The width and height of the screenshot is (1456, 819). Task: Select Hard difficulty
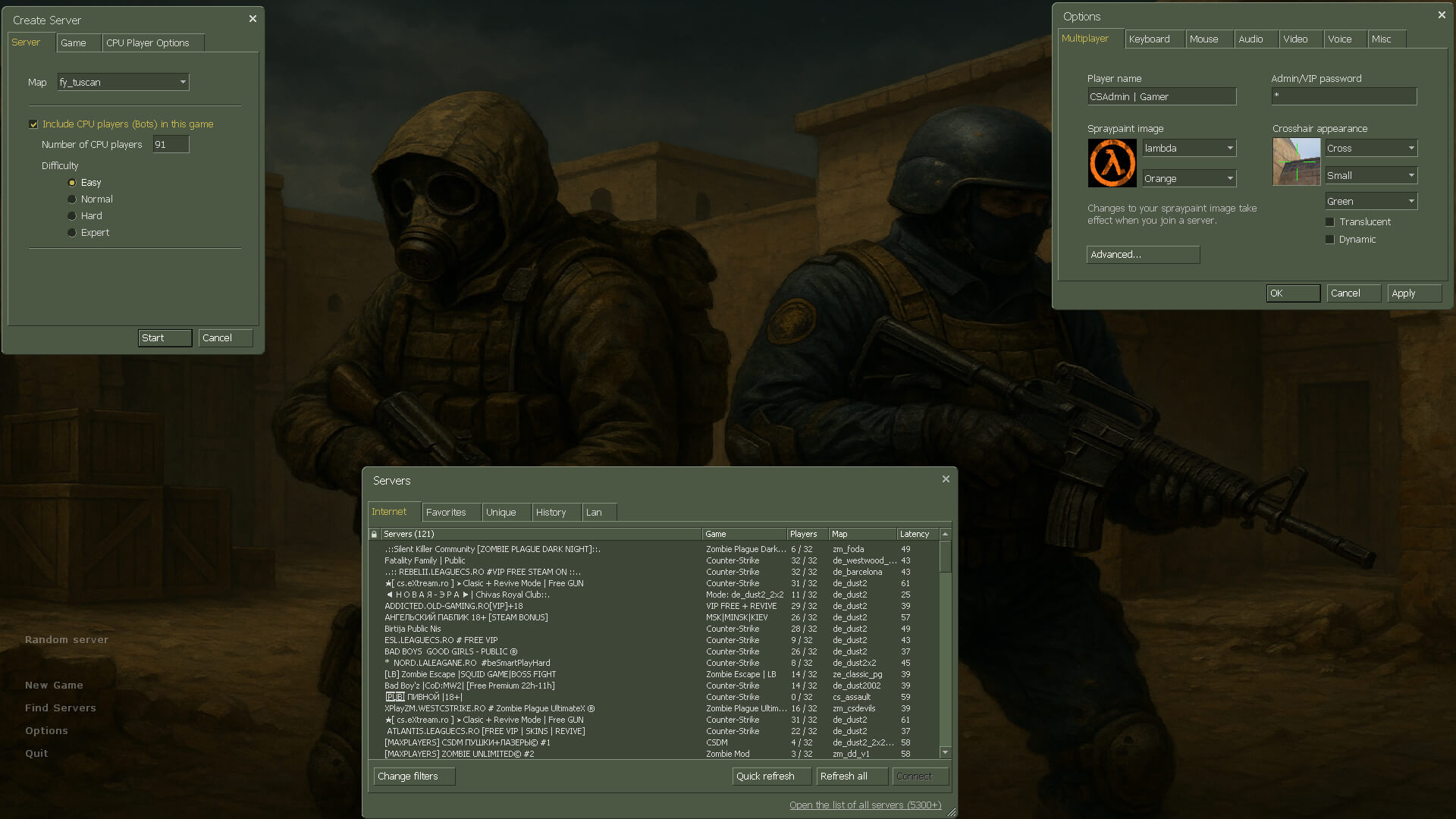click(x=72, y=216)
